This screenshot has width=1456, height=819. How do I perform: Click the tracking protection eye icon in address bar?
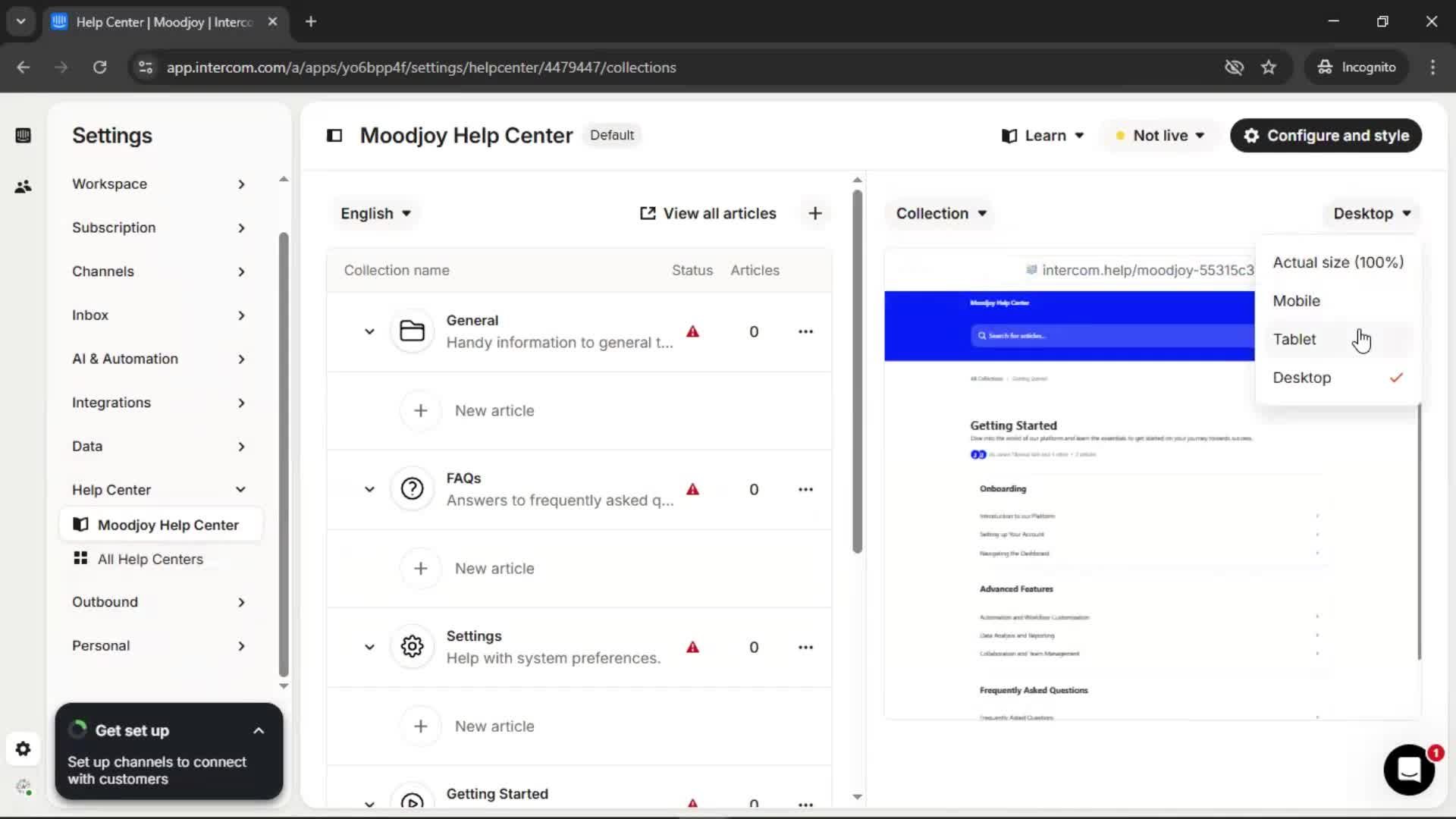pyautogui.click(x=1234, y=67)
